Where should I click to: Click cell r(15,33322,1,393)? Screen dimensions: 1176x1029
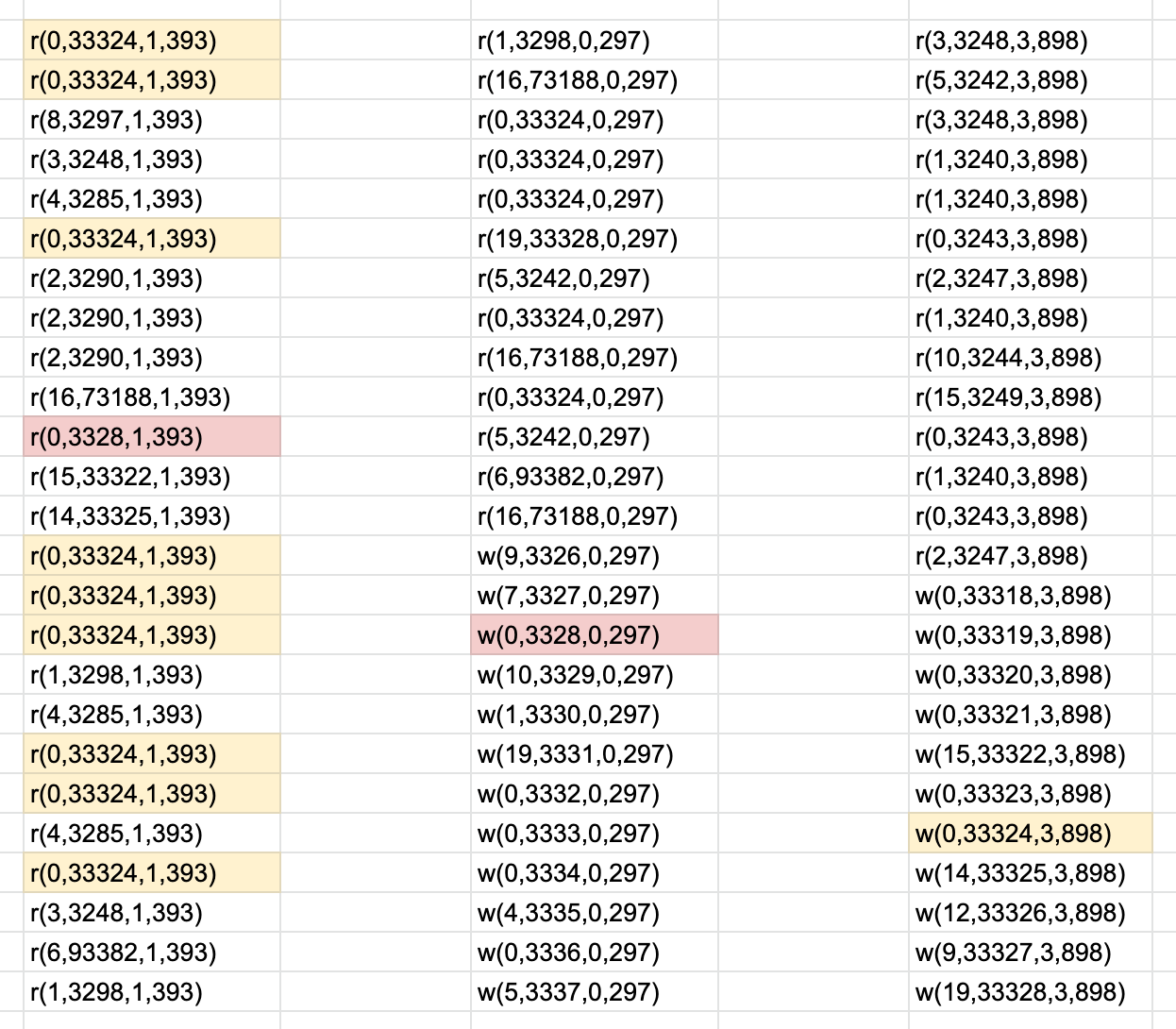click(151, 477)
